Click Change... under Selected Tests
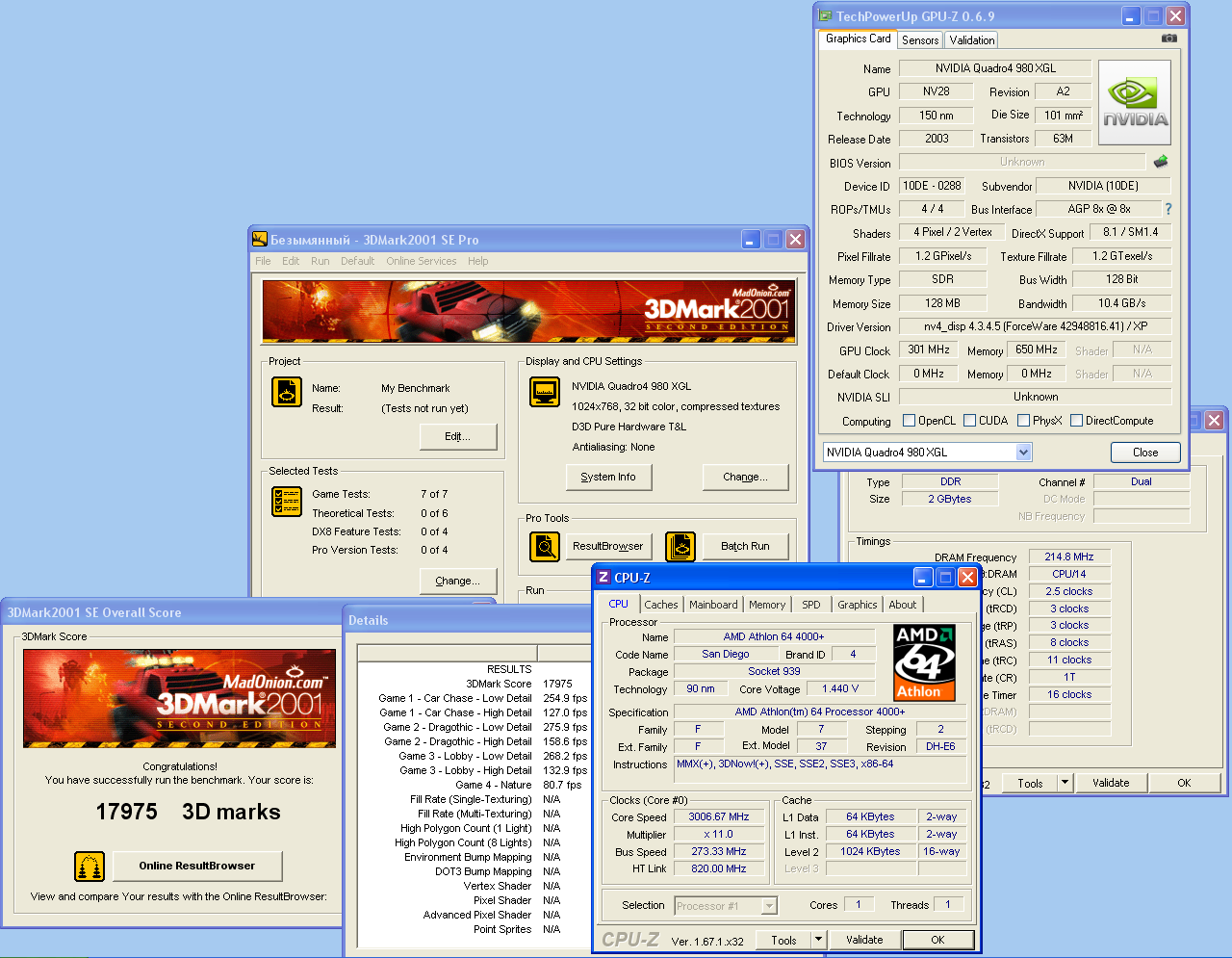The image size is (1232, 958). tap(458, 582)
